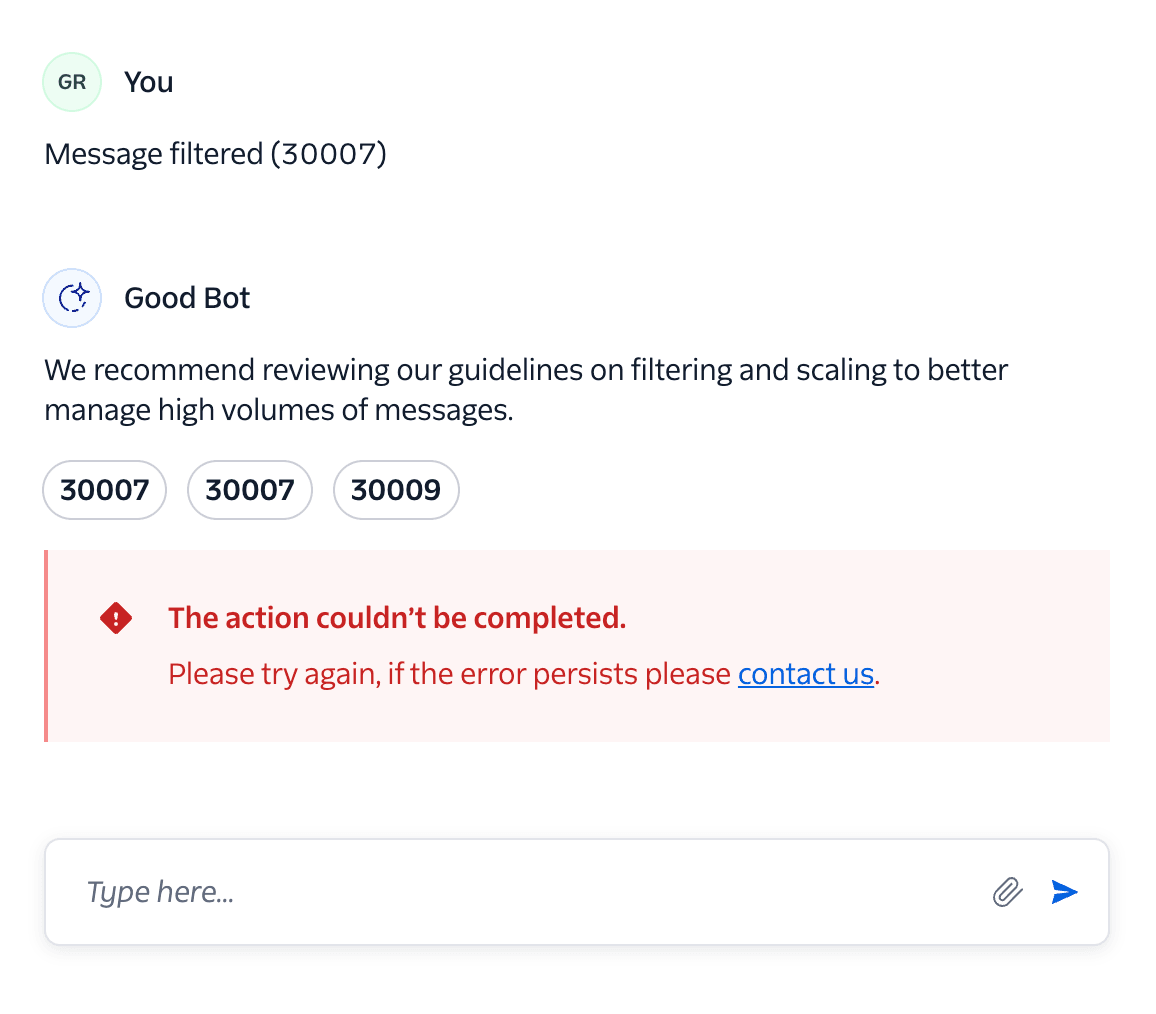
Task: Click the GR user avatar
Action: click(x=72, y=81)
